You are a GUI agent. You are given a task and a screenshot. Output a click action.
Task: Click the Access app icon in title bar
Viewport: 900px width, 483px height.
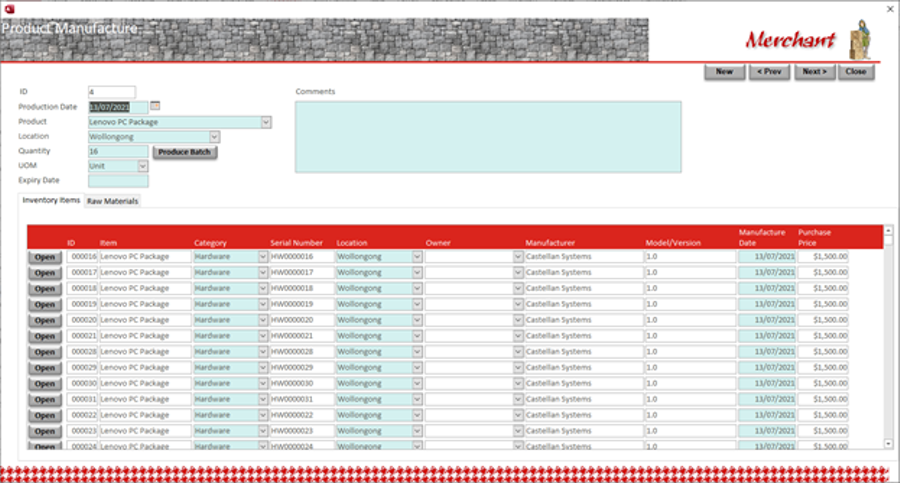pyautogui.click(x=9, y=9)
